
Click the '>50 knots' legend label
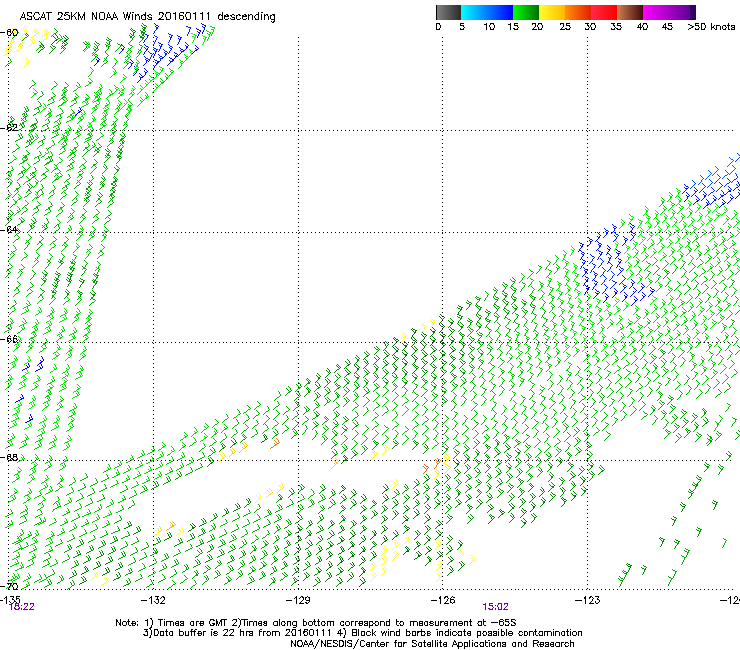click(711, 27)
